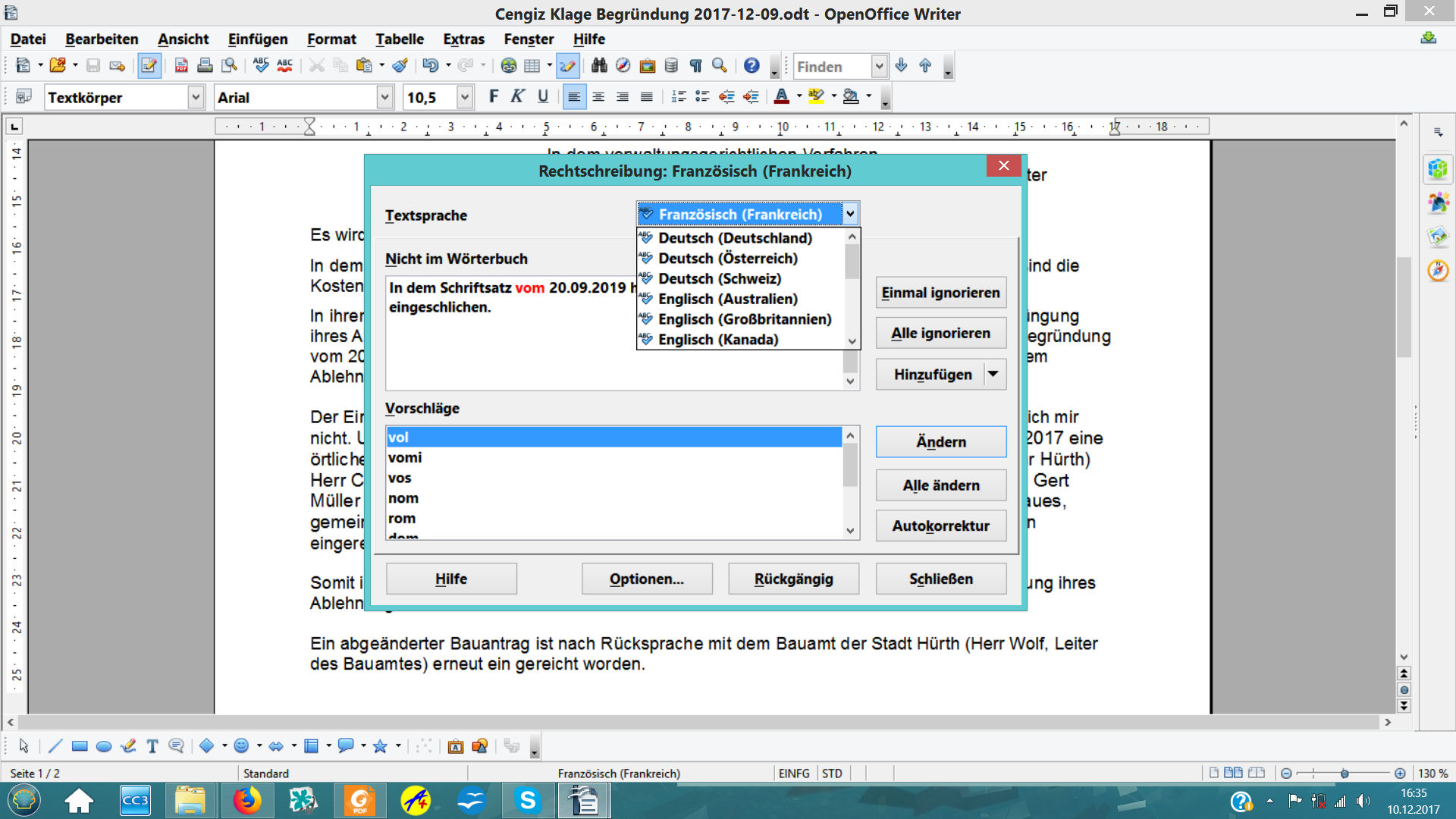Open the Tabelle menu

400,39
